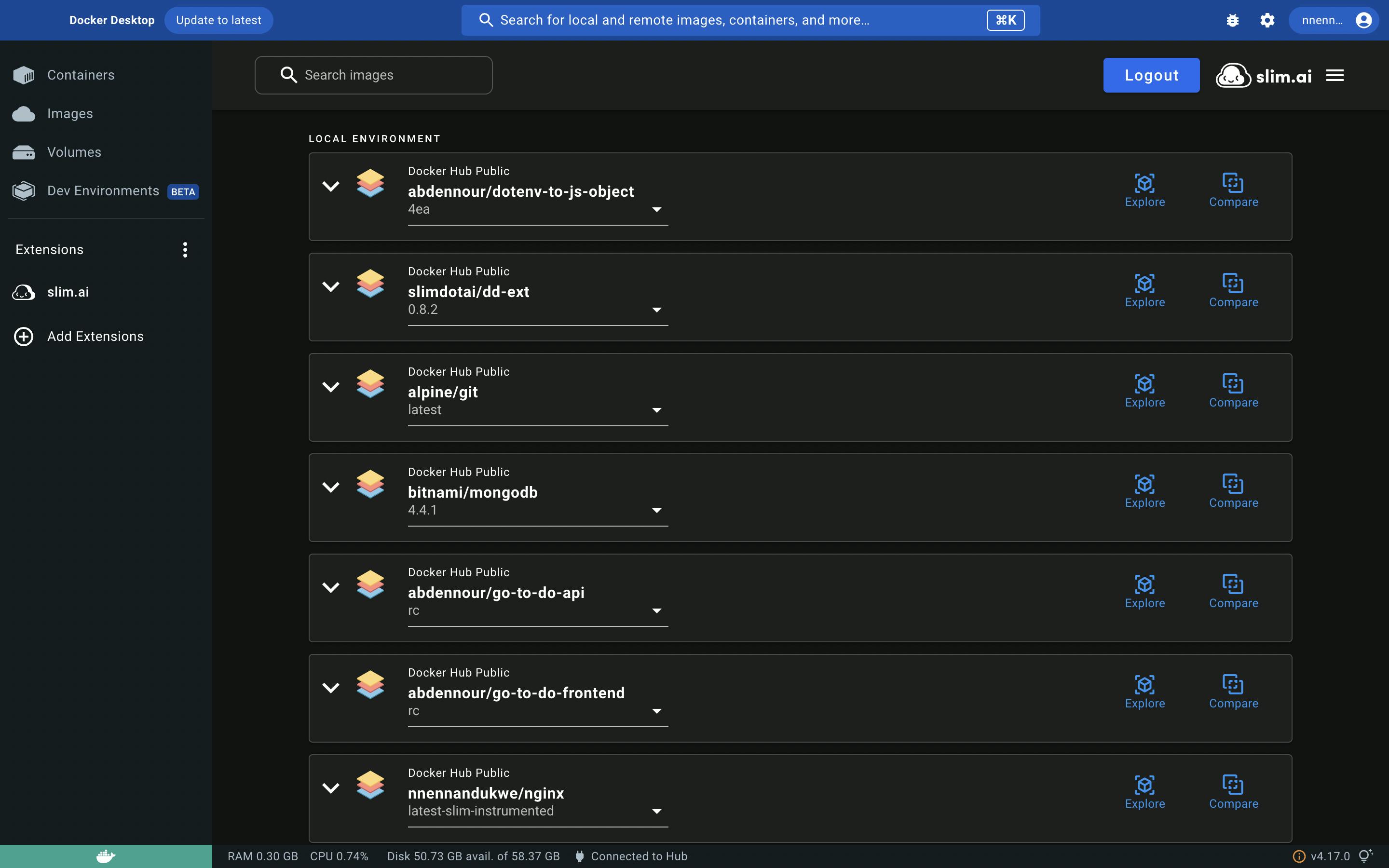Image resolution: width=1389 pixels, height=868 pixels.
Task: Click the Logout button
Action: point(1151,75)
